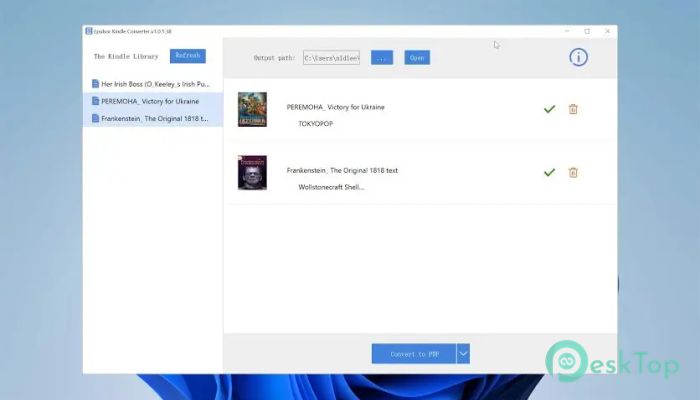Screen dimensions: 700x400
Task: Click the app icon in the title bar
Action: [x=88, y=31]
